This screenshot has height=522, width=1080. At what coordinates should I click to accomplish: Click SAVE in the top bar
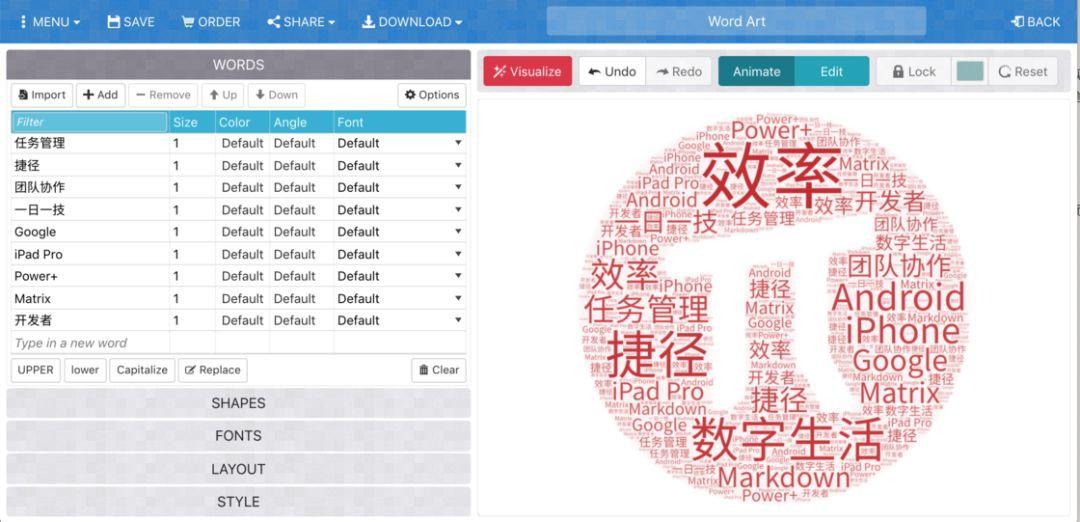point(131,22)
